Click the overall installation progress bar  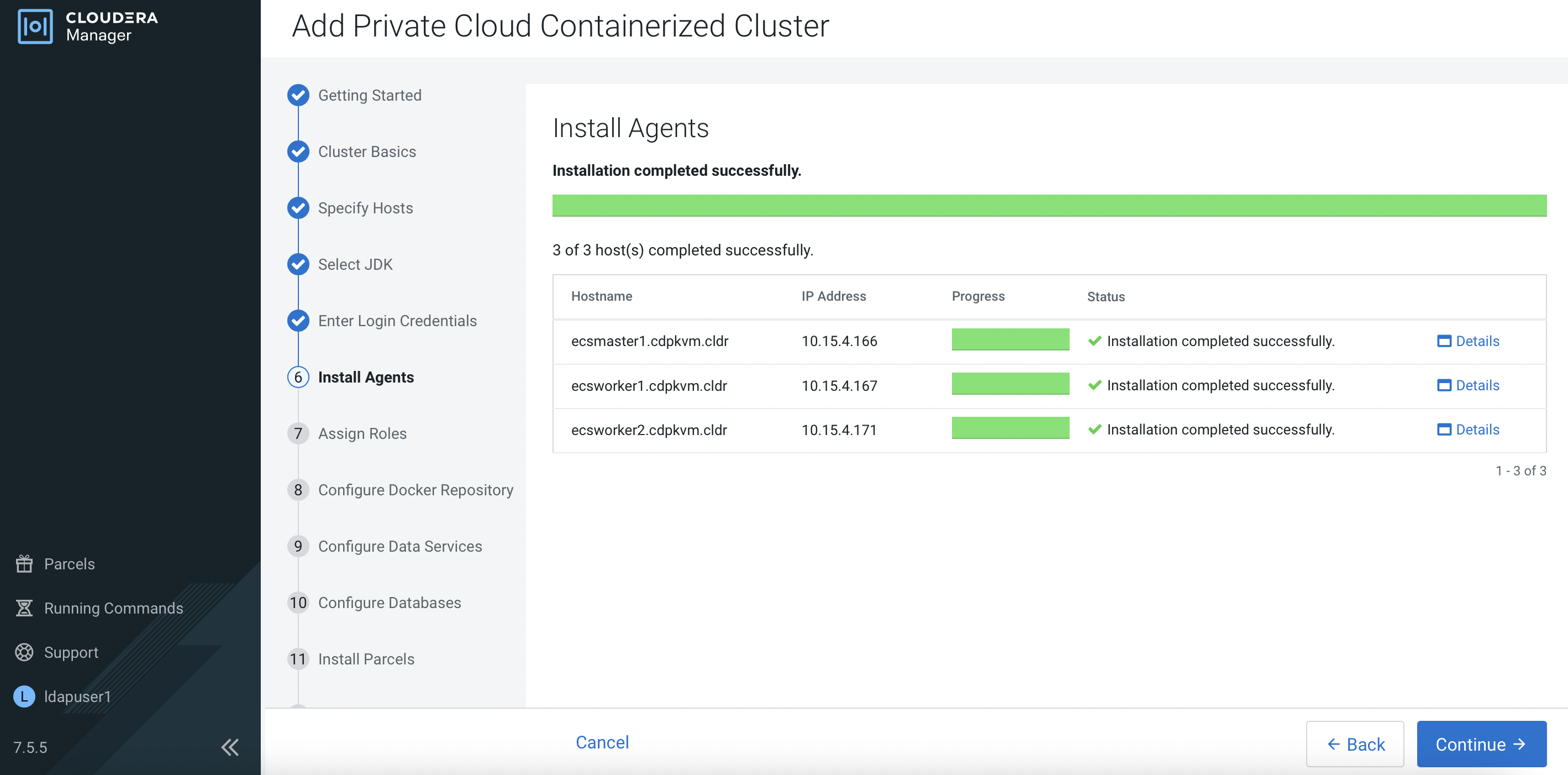pyautogui.click(x=1049, y=206)
